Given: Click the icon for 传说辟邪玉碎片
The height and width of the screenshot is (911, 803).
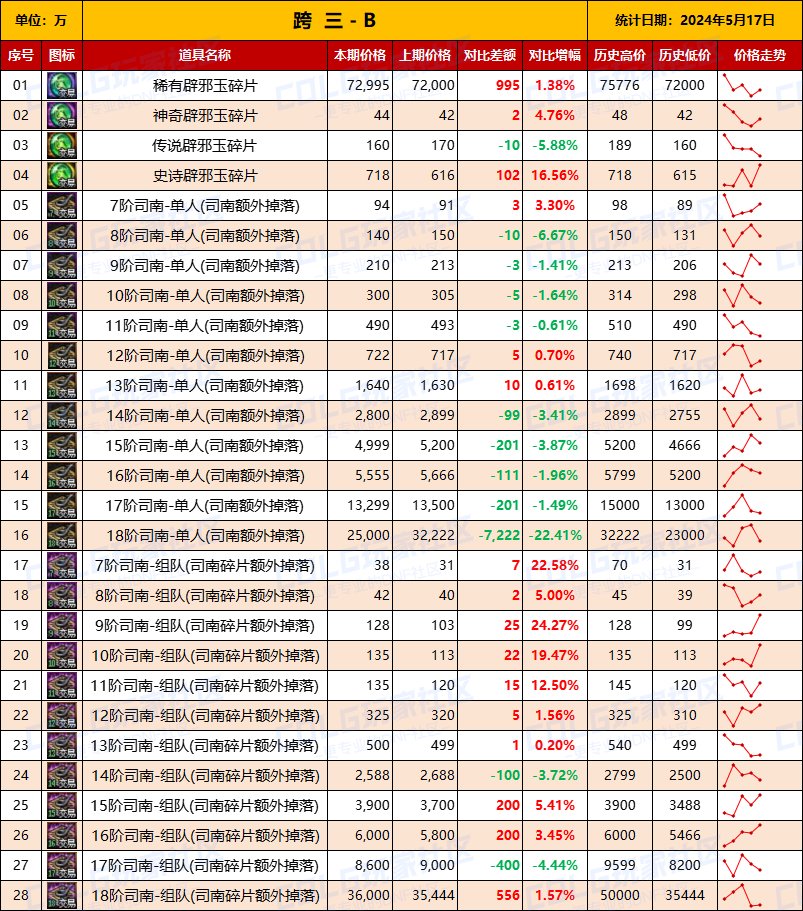Looking at the screenshot, I should 62,145.
